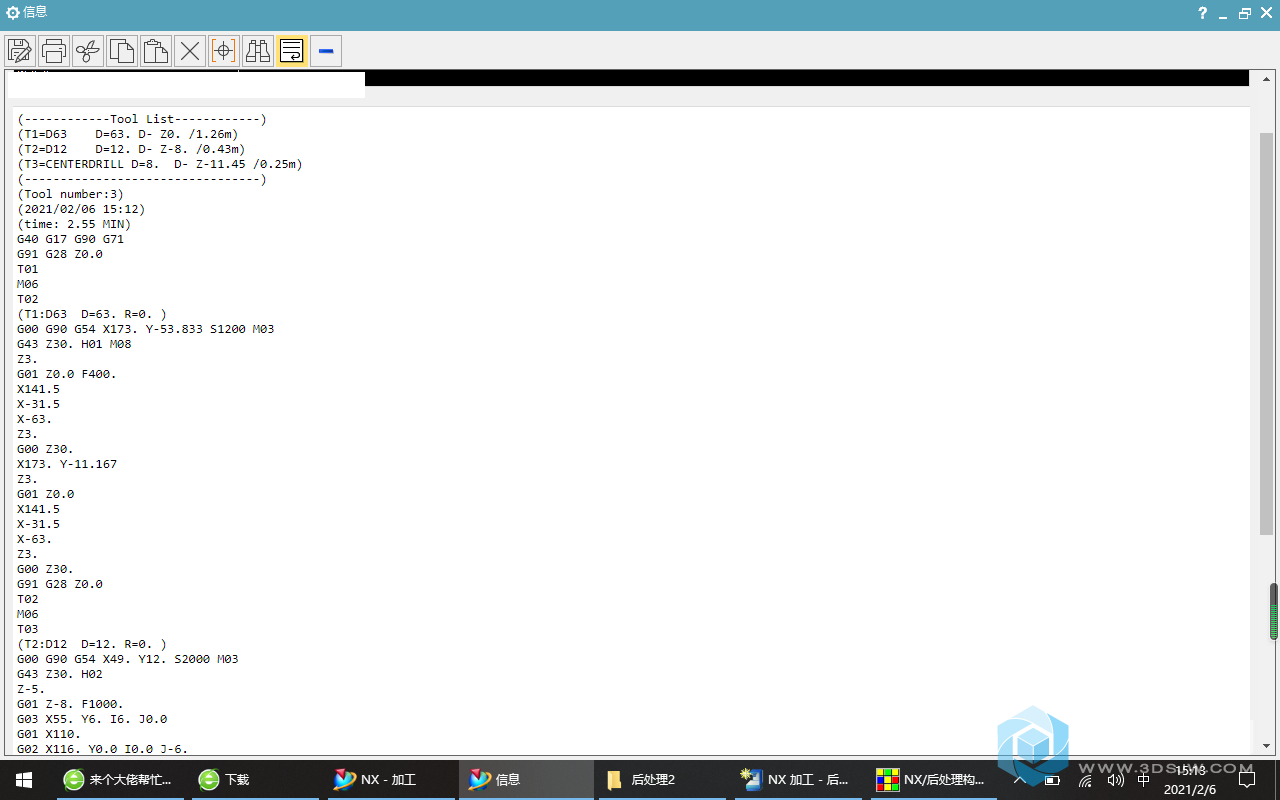Image resolution: width=1280 pixels, height=800 pixels.
Task: Click the orange-bracket target toolbar icon
Action: [x=224, y=50]
